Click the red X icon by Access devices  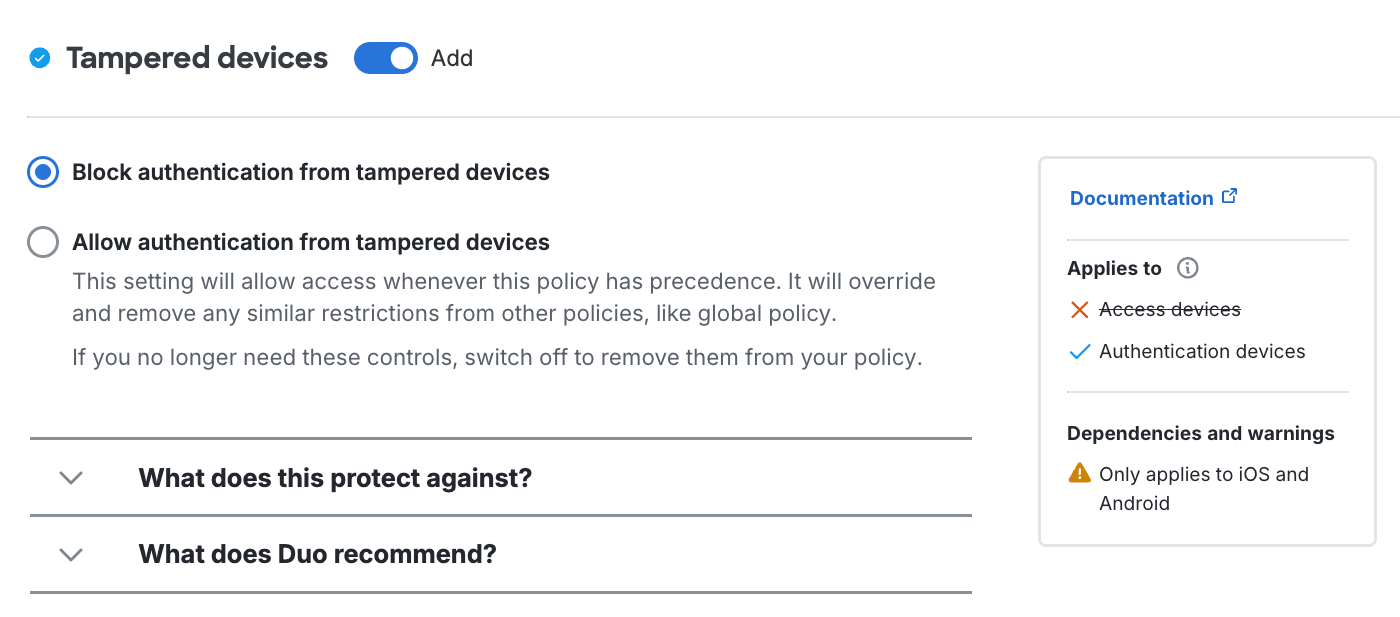(x=1078, y=309)
